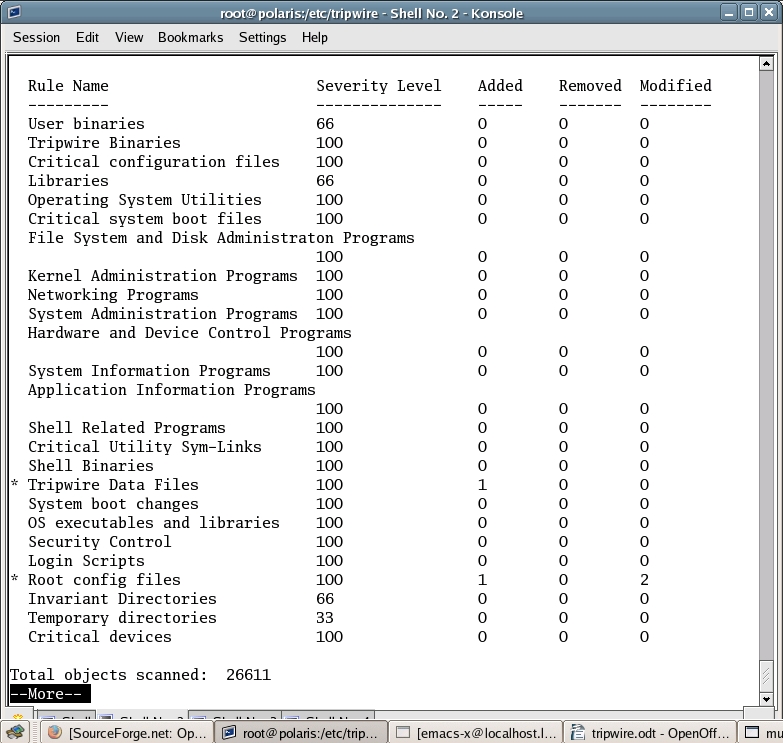
Task: Open the Session menu
Action: pyautogui.click(x=36, y=37)
